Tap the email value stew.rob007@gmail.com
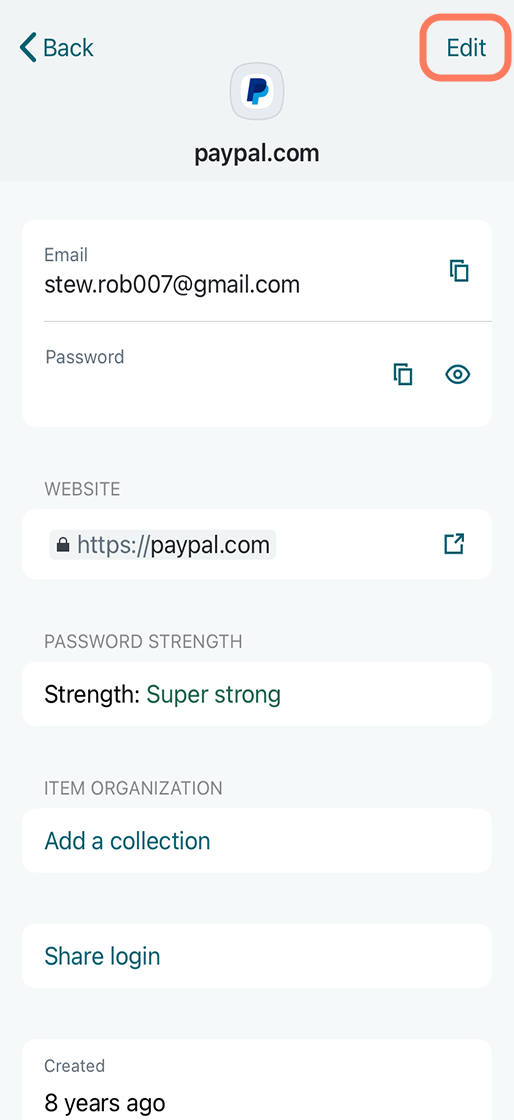Viewport: 514px width, 1120px height. (x=172, y=285)
